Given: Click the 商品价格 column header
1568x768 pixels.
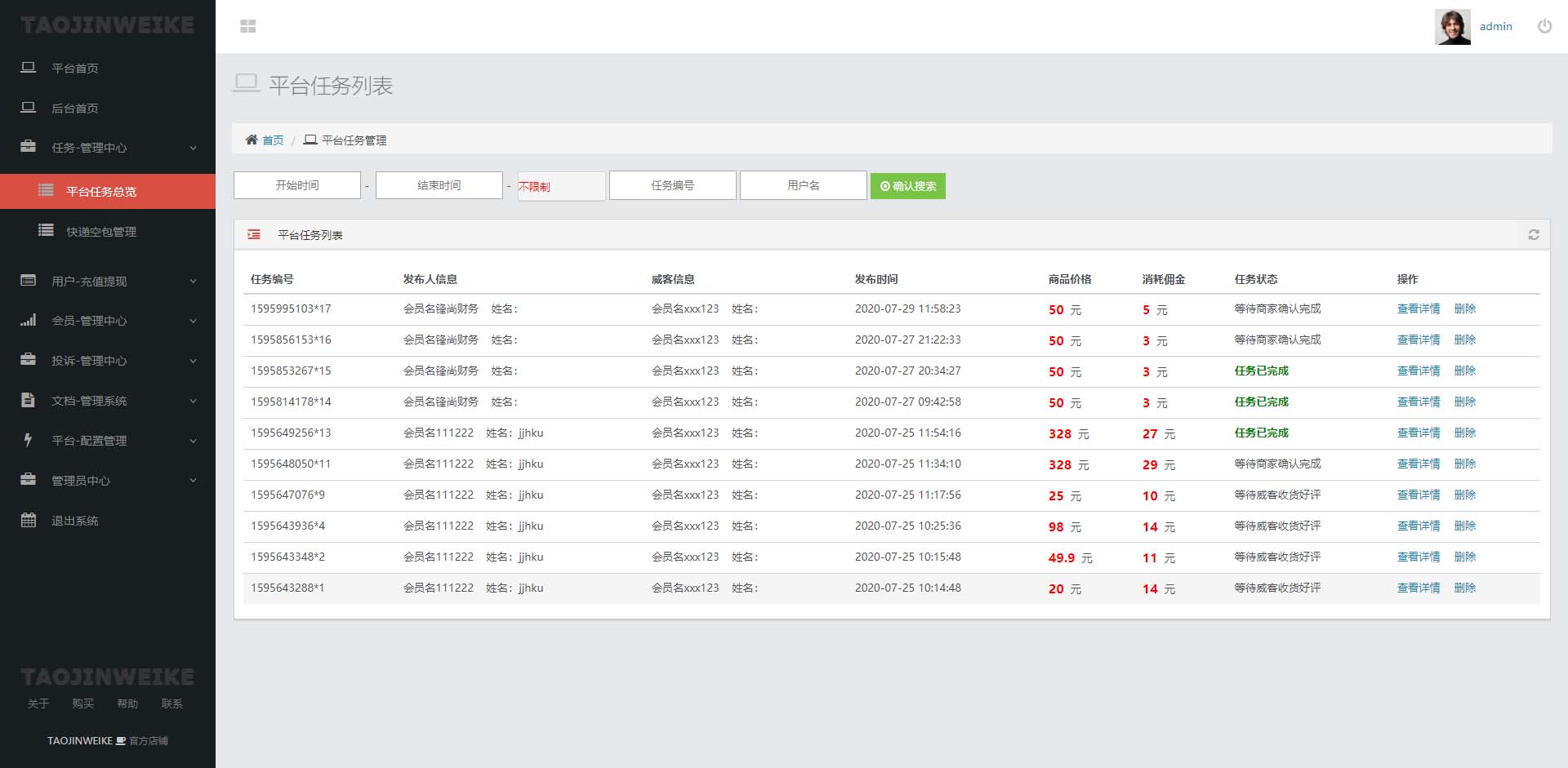Looking at the screenshot, I should tap(1070, 279).
